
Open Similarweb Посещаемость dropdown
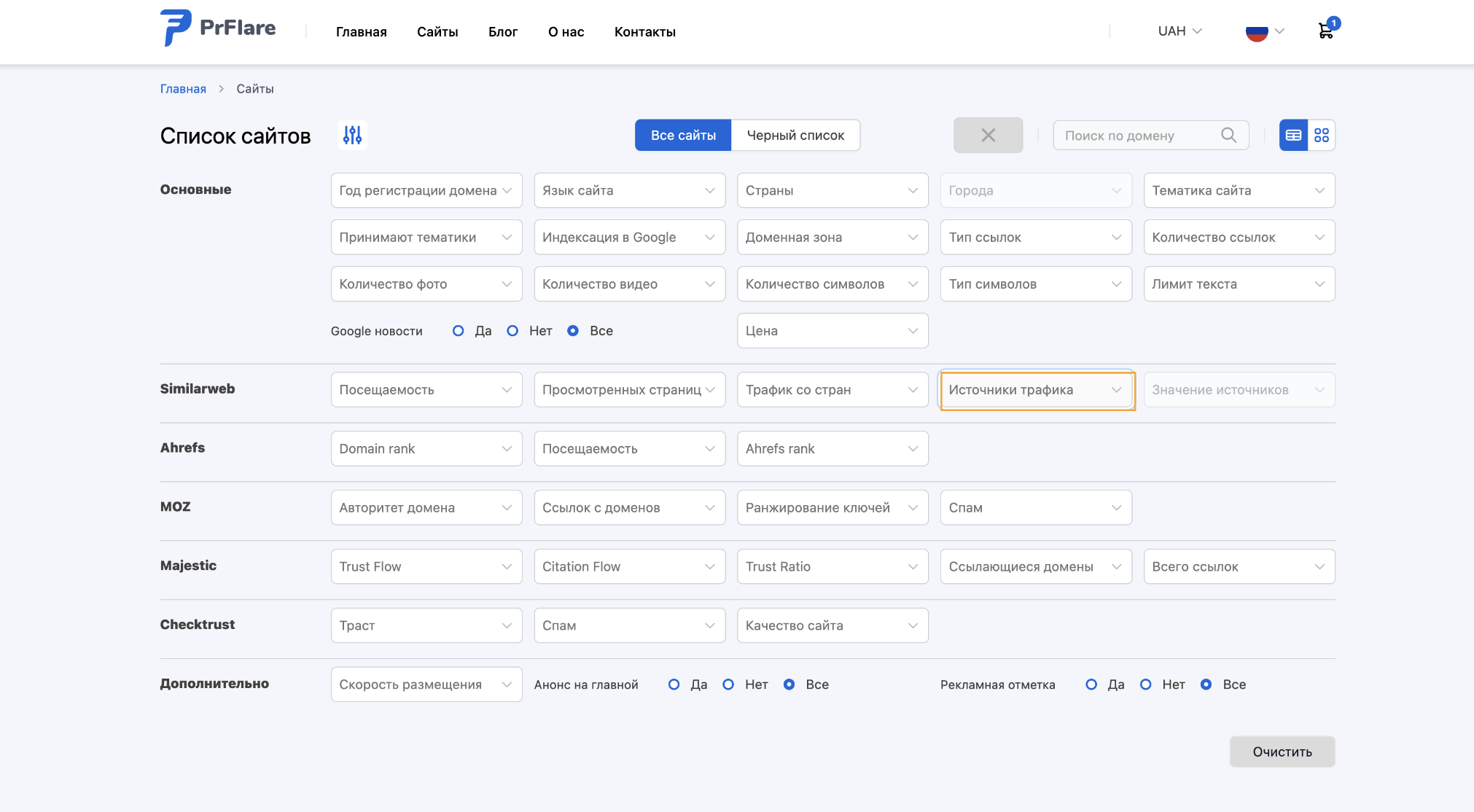coord(426,390)
